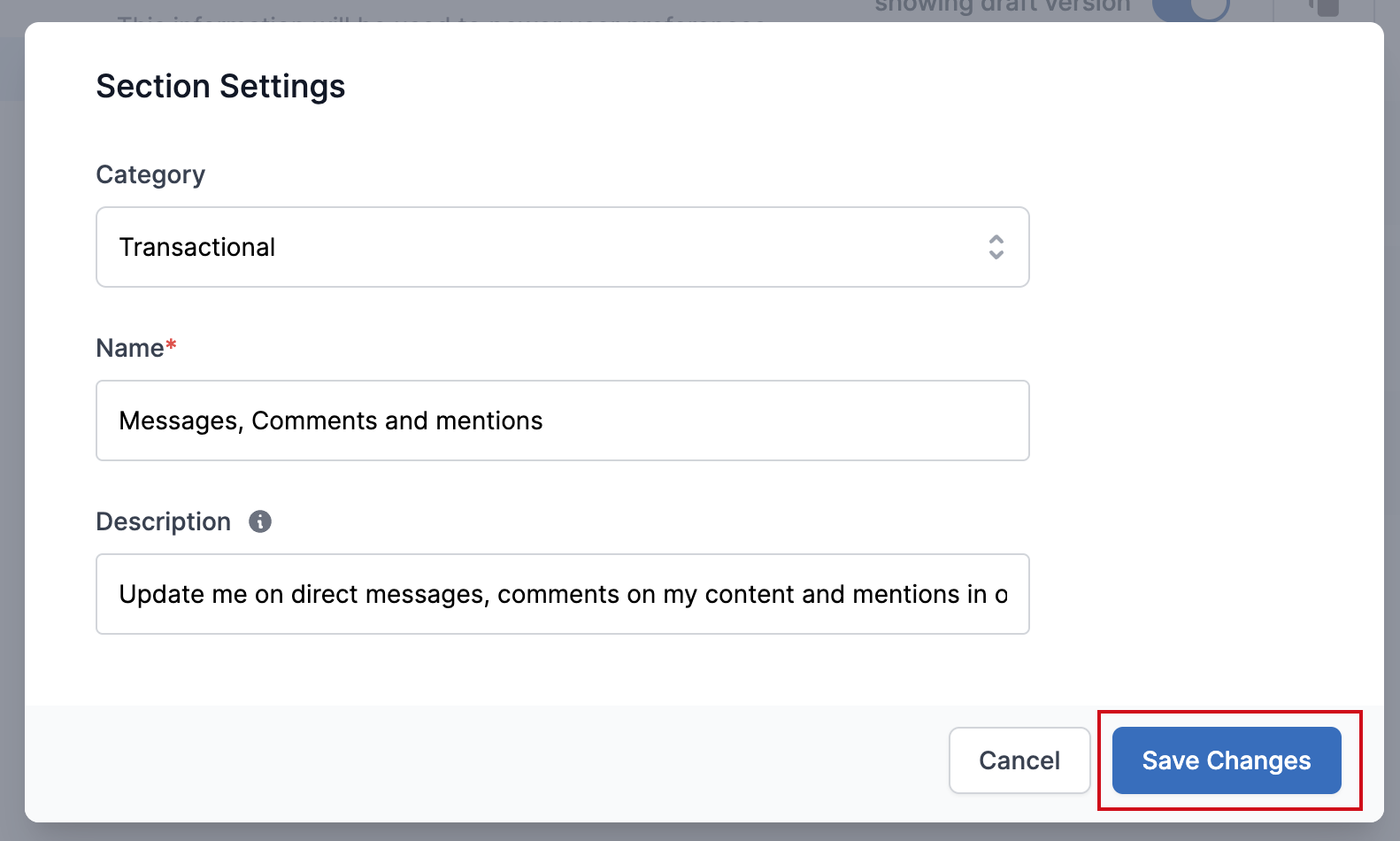This screenshot has width=1400, height=841.
Task: Click the Section Settings dialog title
Action: click(x=220, y=87)
